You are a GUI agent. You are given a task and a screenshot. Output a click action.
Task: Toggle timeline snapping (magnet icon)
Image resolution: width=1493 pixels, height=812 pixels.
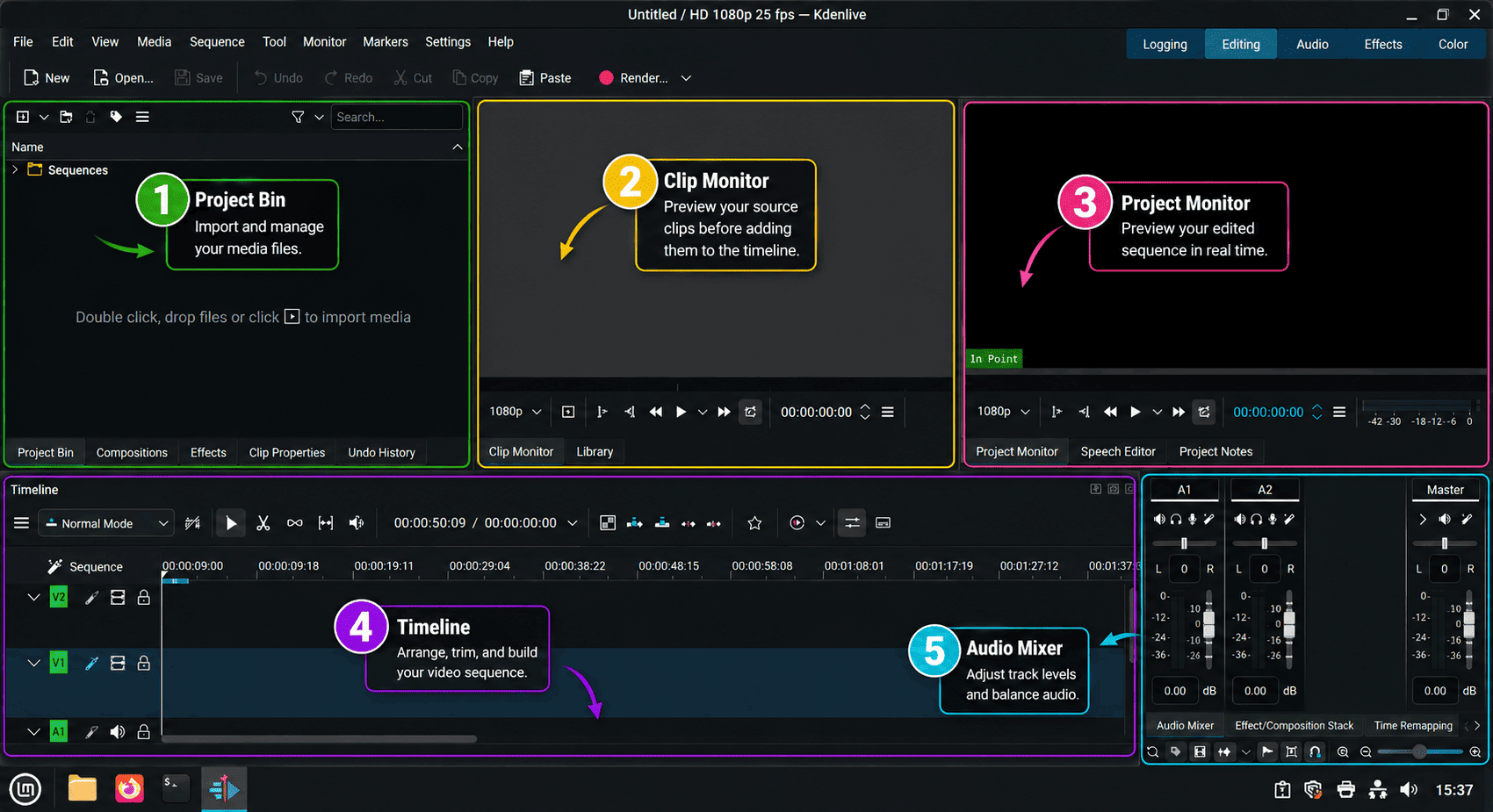[x=1315, y=751]
